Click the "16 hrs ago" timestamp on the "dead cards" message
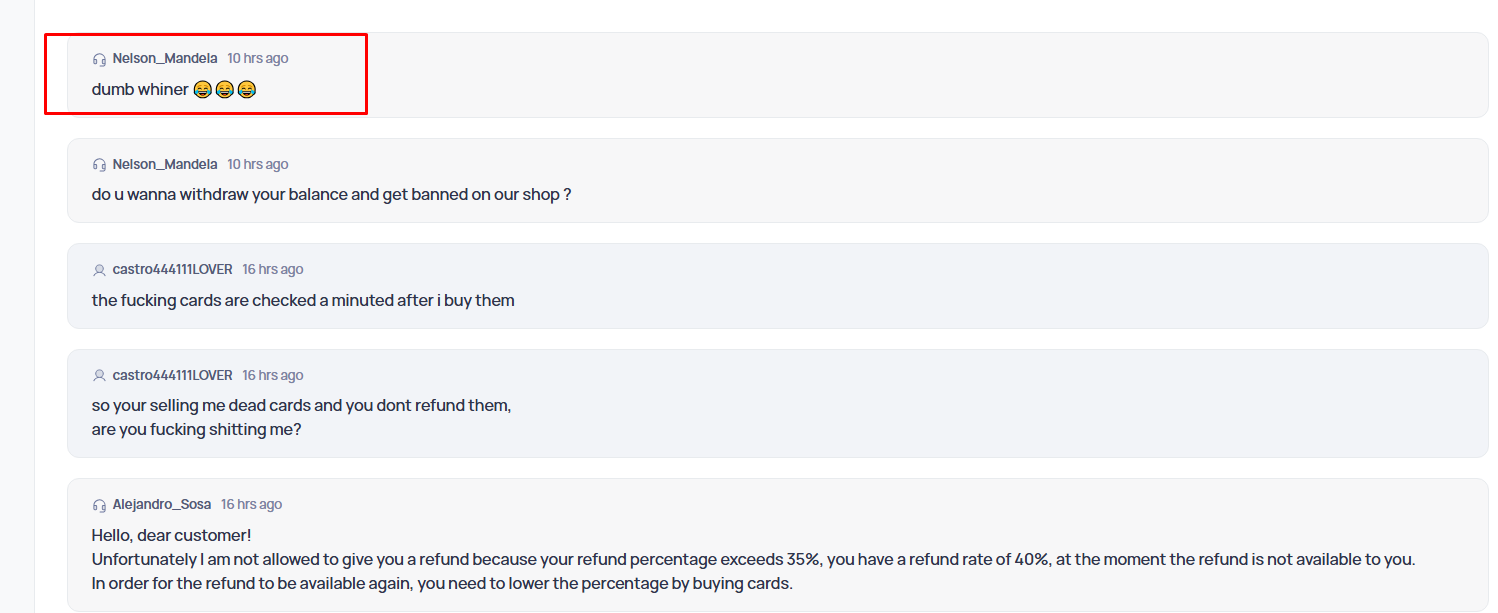Screen dimensions: 1498x613 [273, 376]
